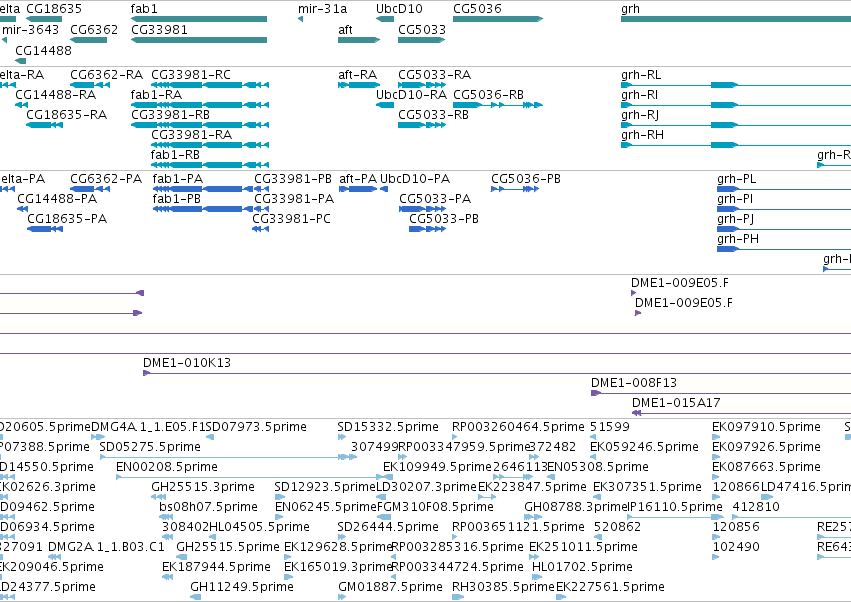The height and width of the screenshot is (602, 851).
Task: Select transcript grh-RH
Action: click(x=736, y=145)
